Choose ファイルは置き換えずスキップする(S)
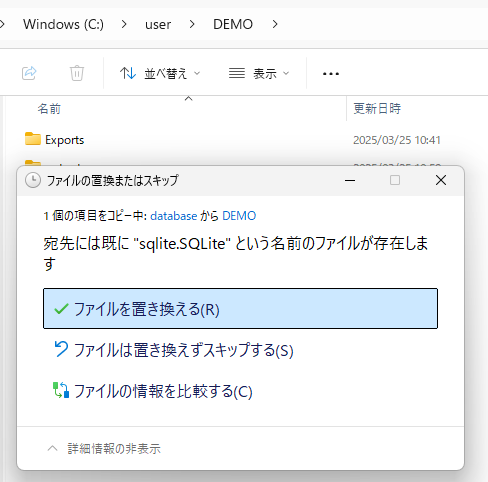 point(240,350)
